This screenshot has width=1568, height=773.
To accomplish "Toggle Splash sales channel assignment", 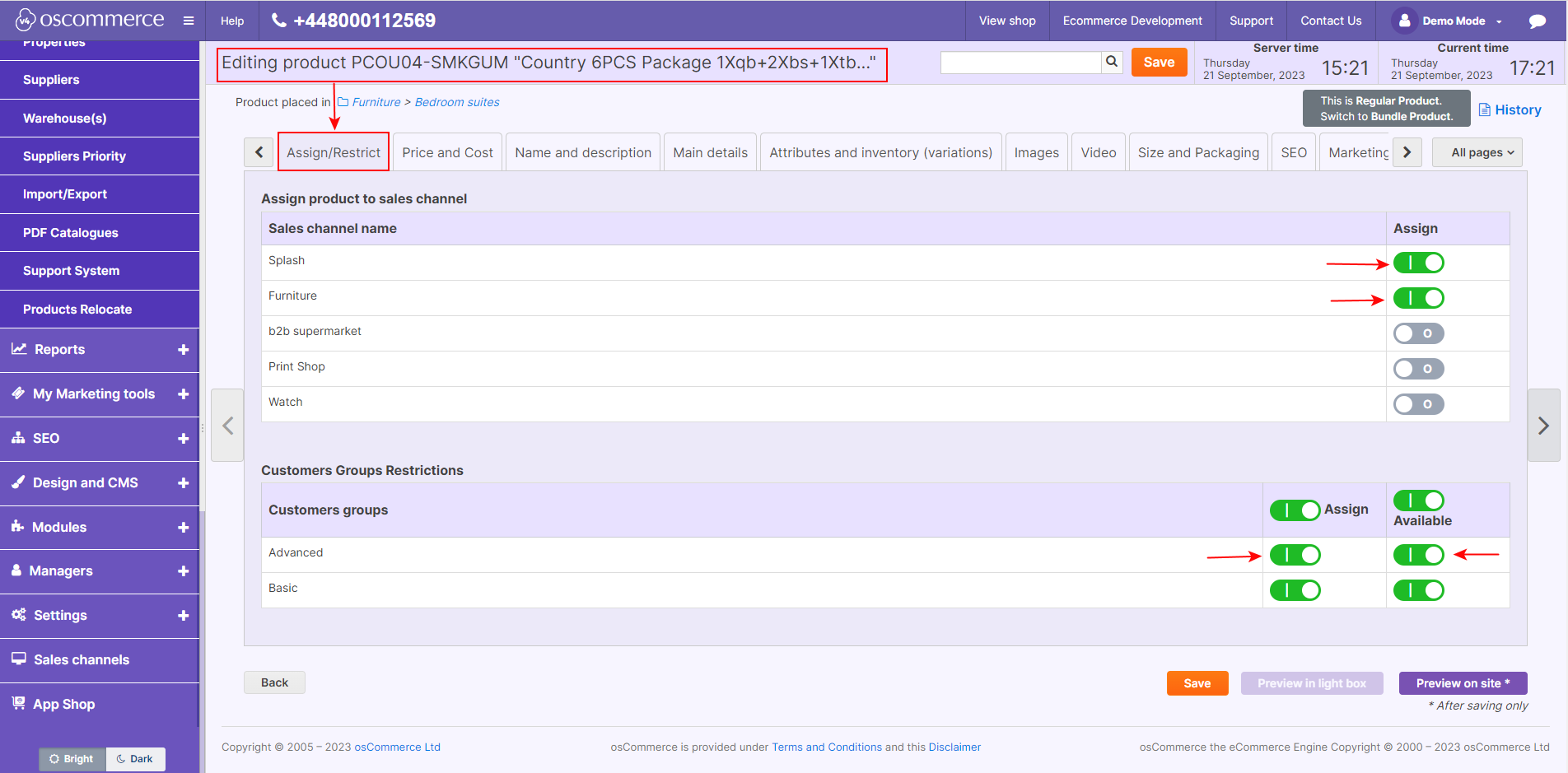I will pos(1419,263).
